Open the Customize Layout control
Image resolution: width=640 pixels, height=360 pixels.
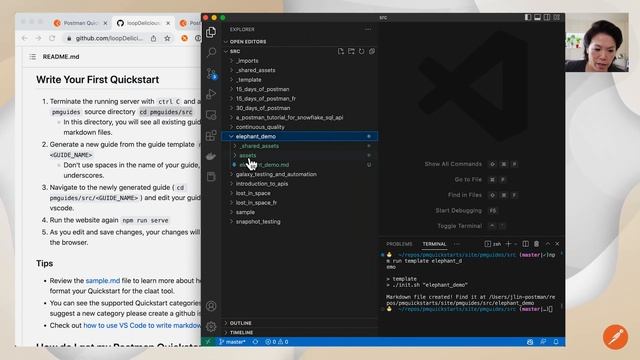pos(557,17)
